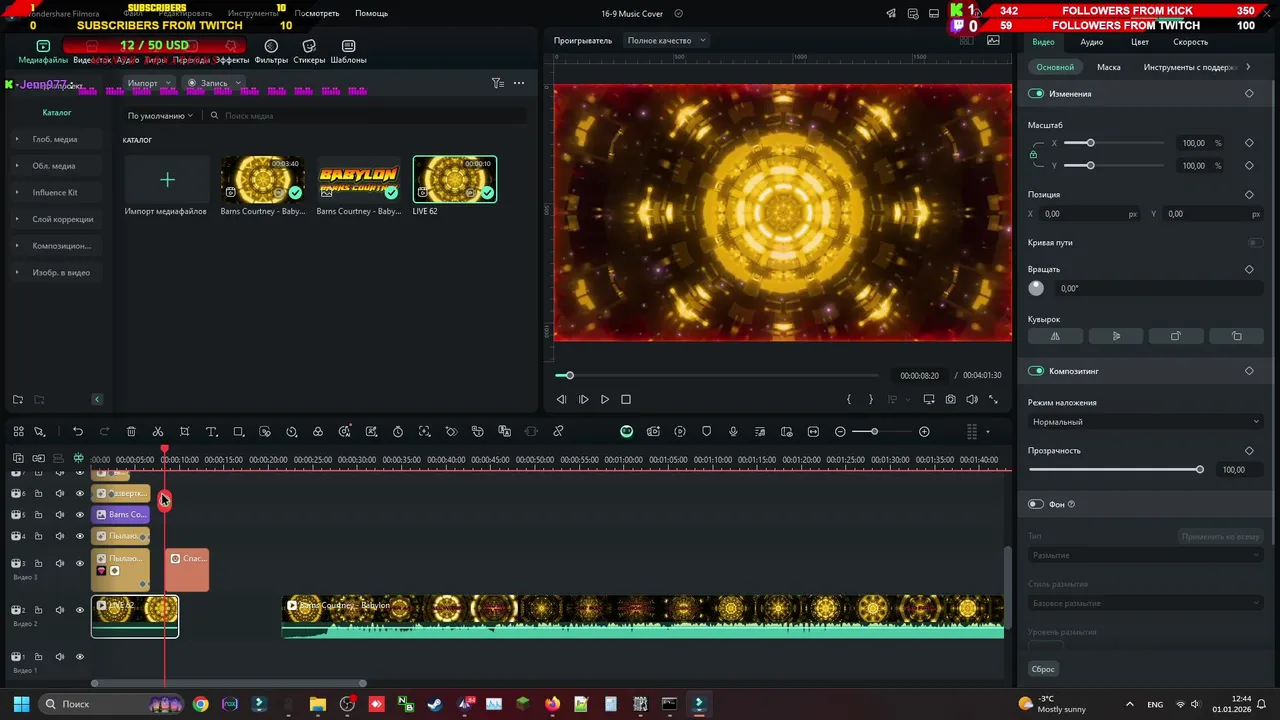Adjust the scale X slider
Screen dimensions: 1280x720
tap(1114, 143)
